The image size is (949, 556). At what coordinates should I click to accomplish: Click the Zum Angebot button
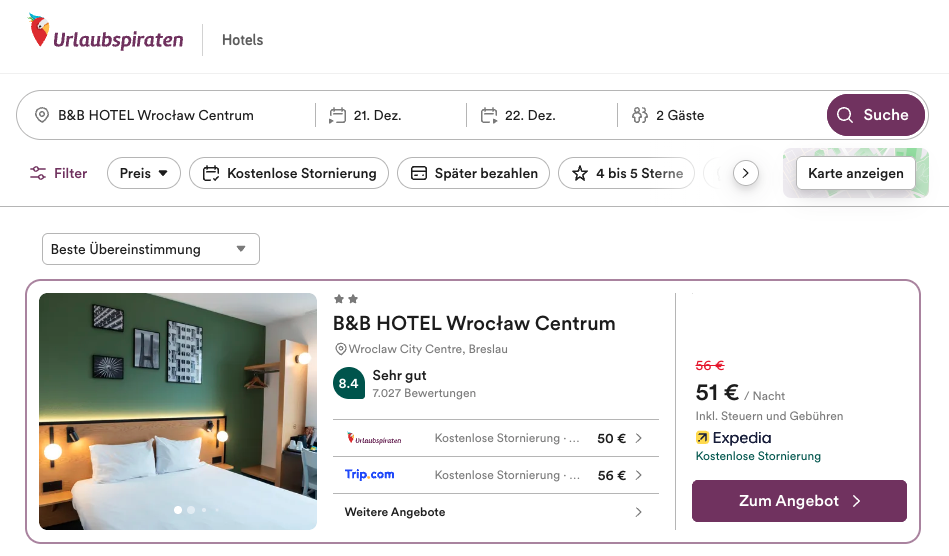click(799, 501)
